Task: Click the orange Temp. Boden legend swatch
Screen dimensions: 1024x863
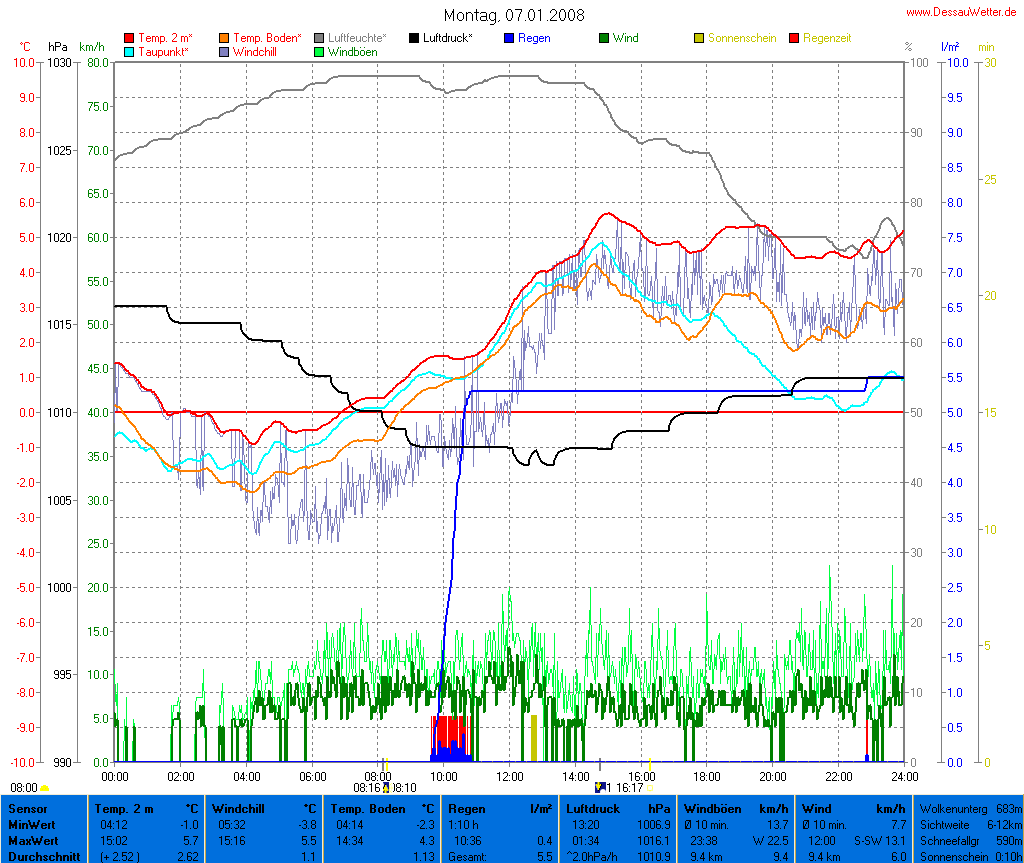Action: tap(224, 38)
